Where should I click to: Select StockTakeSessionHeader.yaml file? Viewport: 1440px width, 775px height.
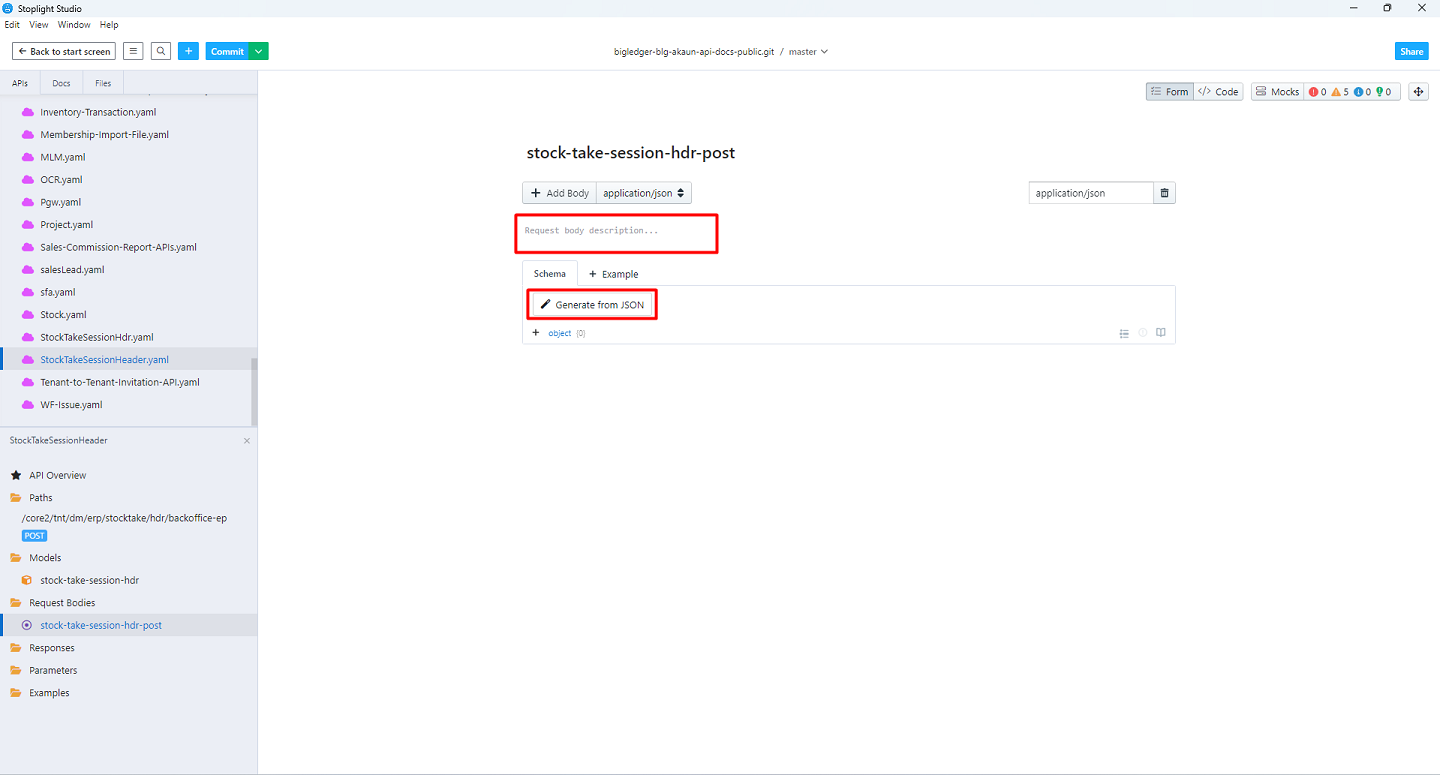pos(104,360)
